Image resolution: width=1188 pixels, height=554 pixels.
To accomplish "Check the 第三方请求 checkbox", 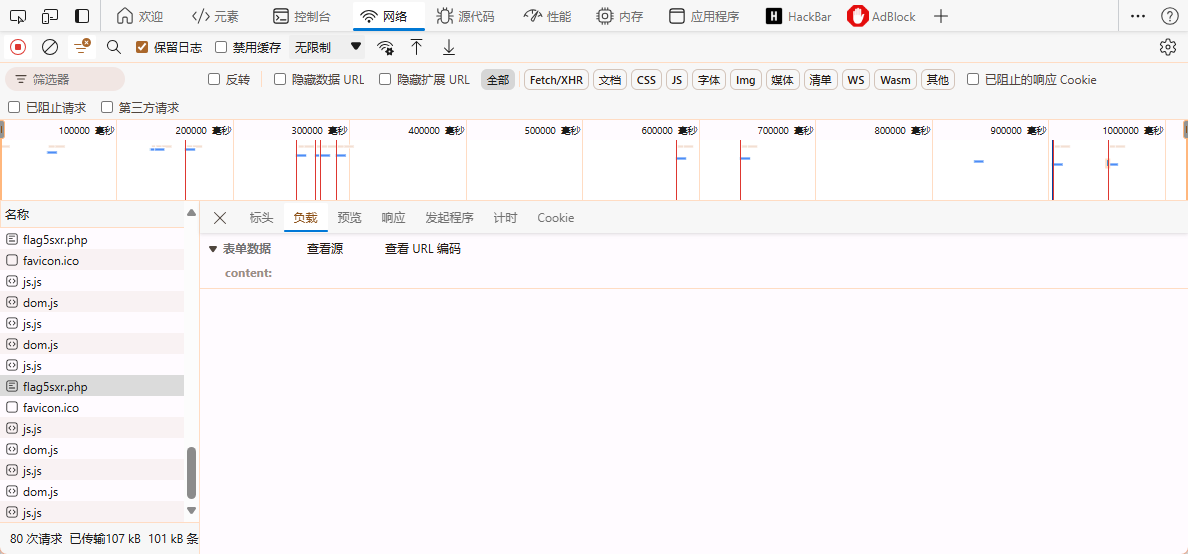I will click(107, 107).
